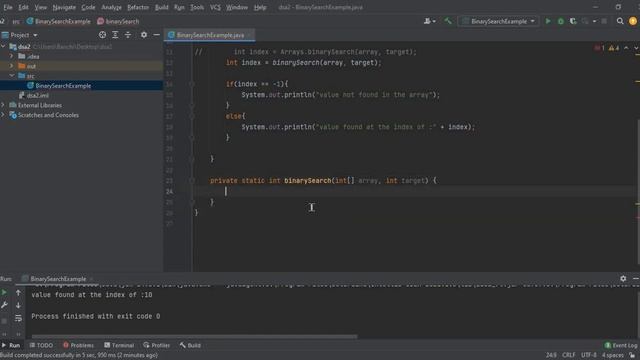640x360 pixels.
Task: Toggle Soft-Wrap in Run console
Action: 18,318
